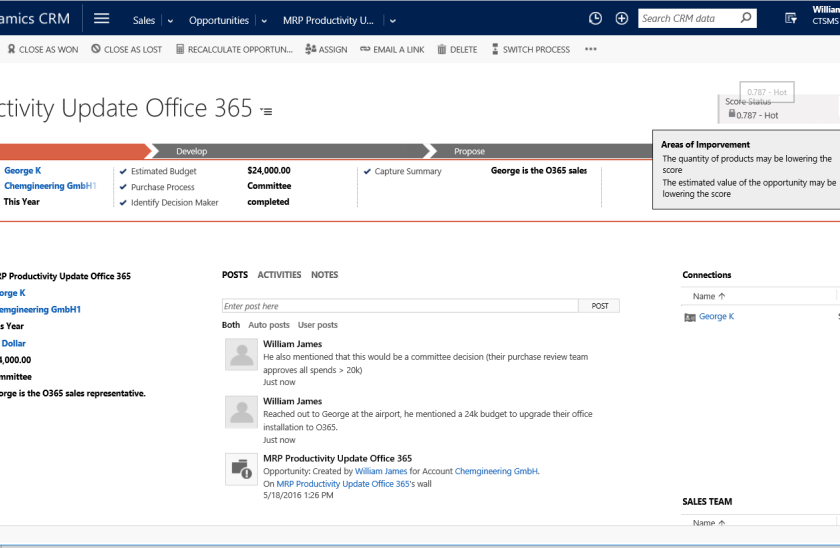The image size is (840, 548).
Task: Open MRP Productivity Update Office 365 wall link
Action: (343, 484)
